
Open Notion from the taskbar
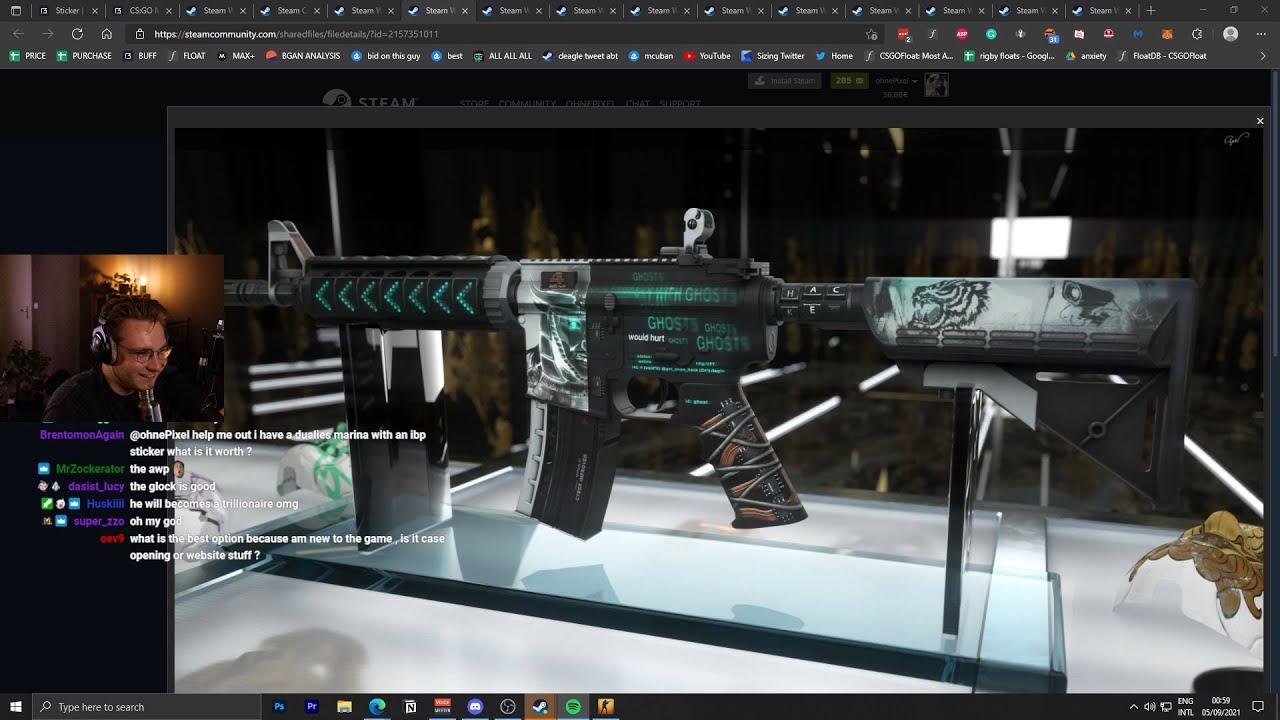click(x=410, y=707)
